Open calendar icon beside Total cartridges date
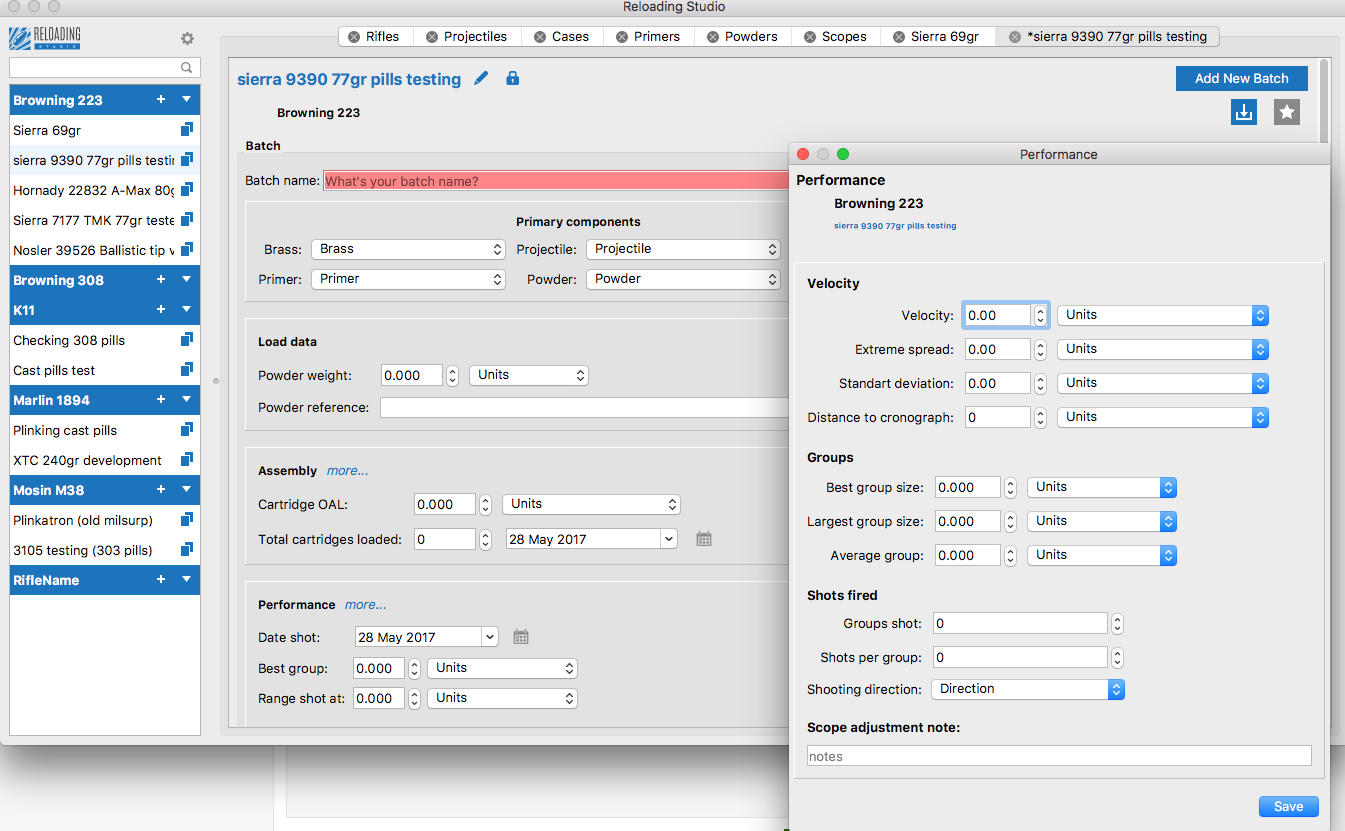Viewport: 1345px width, 831px height. click(x=704, y=539)
